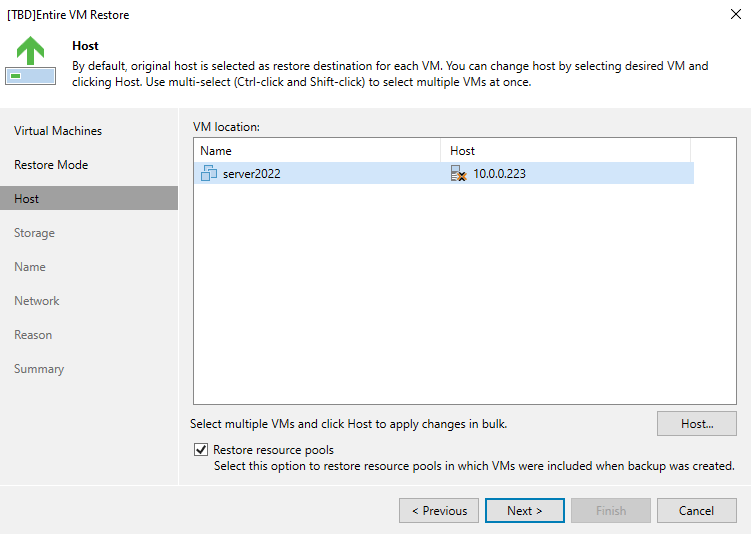This screenshot has width=751, height=534.
Task: Select the Host step in sidebar
Action: [27, 199]
